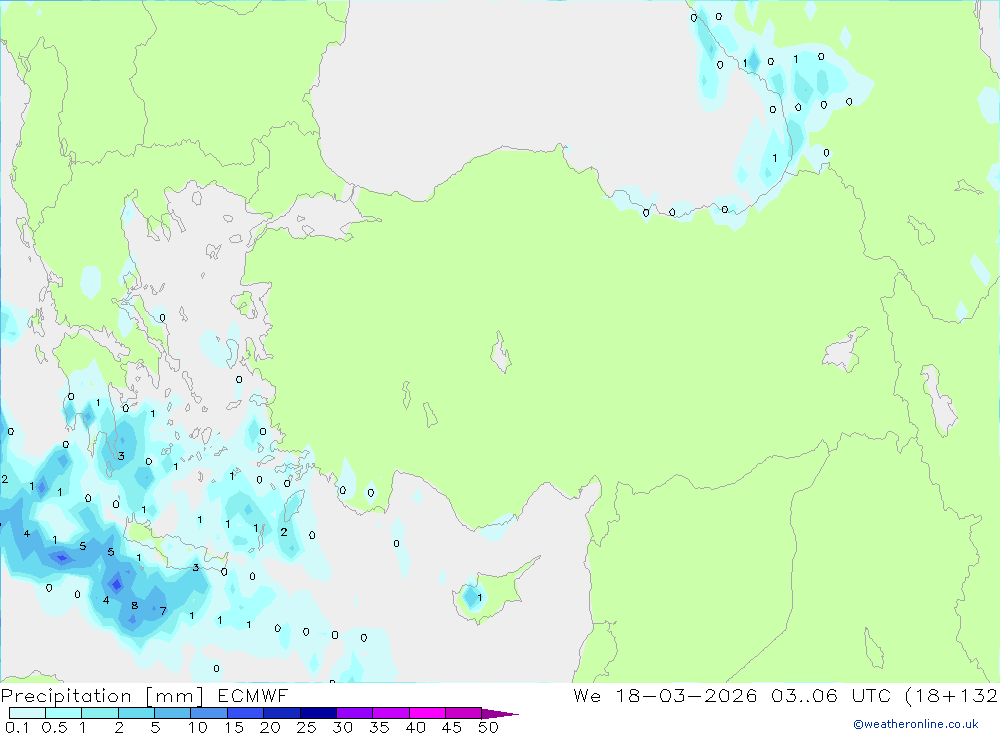Click the '0.5' legend scale label
Viewport: 1000px width, 733px height.
coord(54,727)
